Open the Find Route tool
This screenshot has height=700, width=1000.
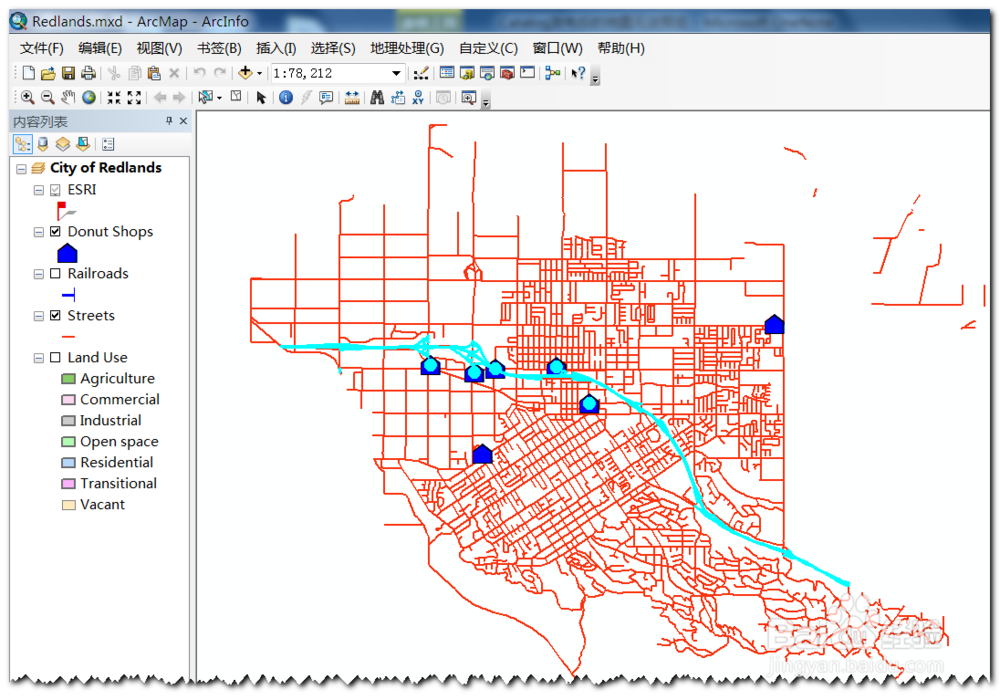click(398, 98)
